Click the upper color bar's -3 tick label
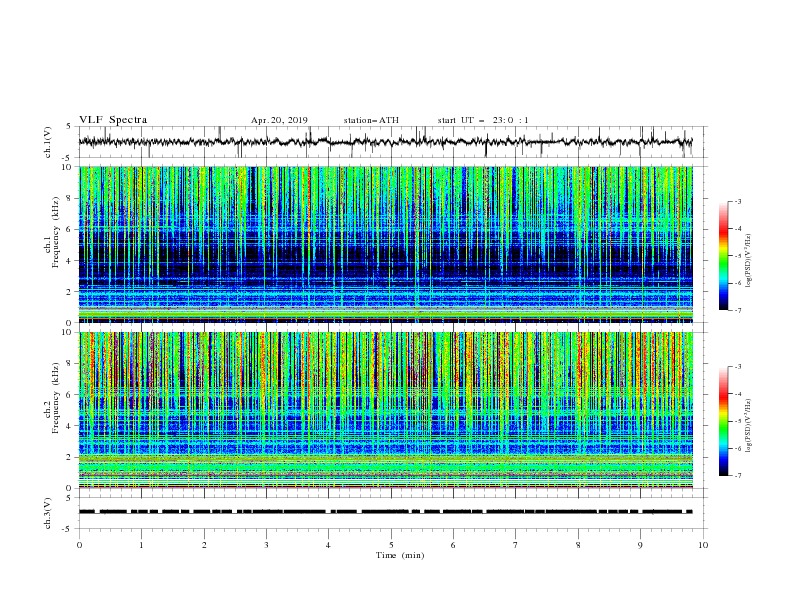 click(738, 201)
